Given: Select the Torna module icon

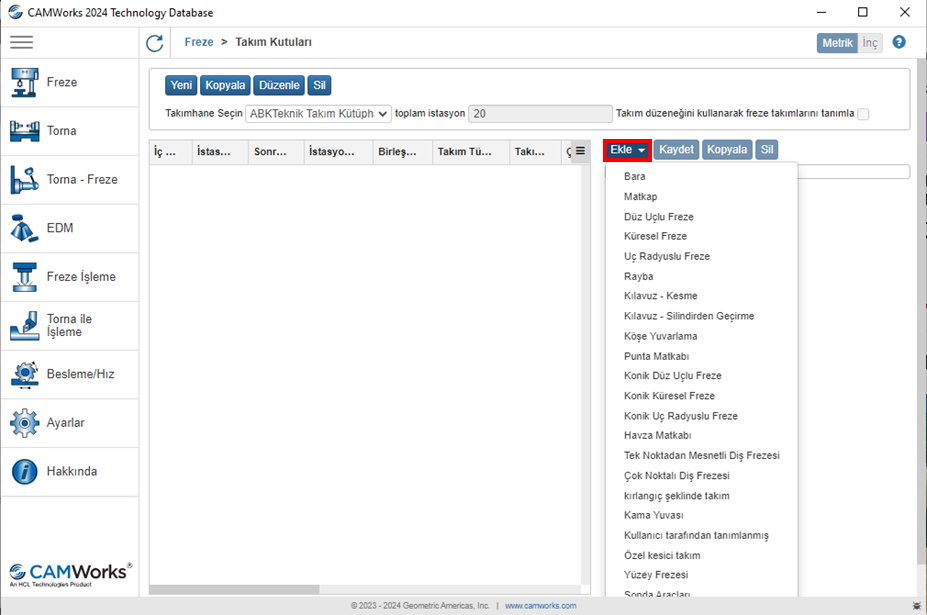Looking at the screenshot, I should point(24,131).
